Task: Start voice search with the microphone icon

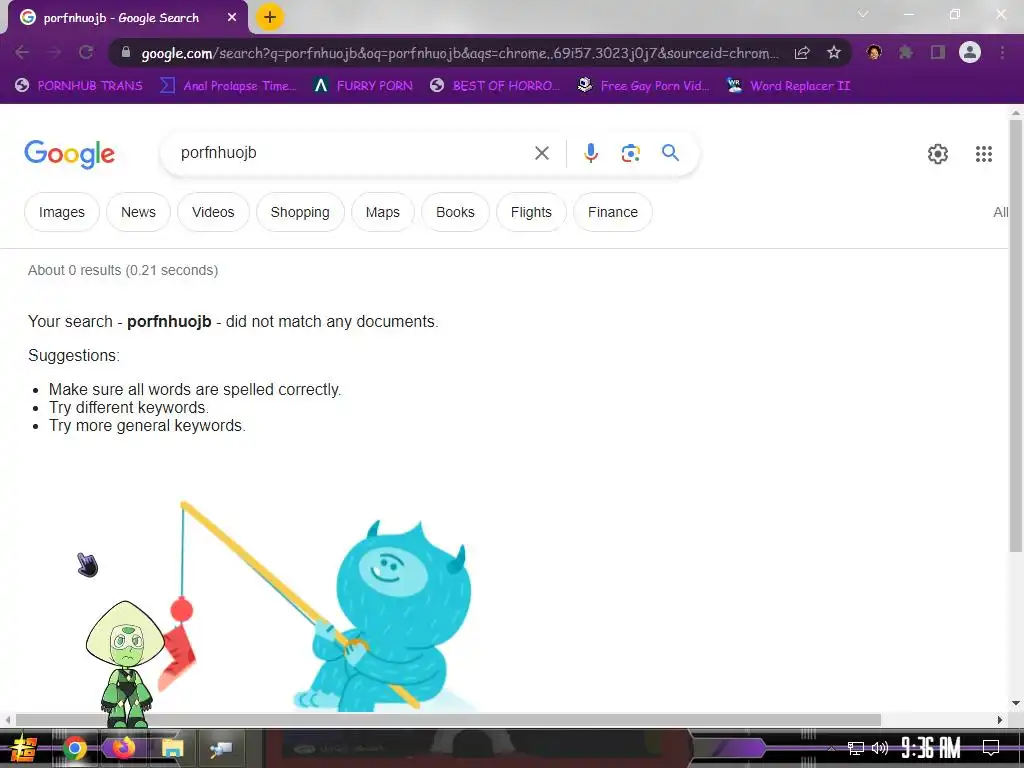Action: [x=590, y=153]
